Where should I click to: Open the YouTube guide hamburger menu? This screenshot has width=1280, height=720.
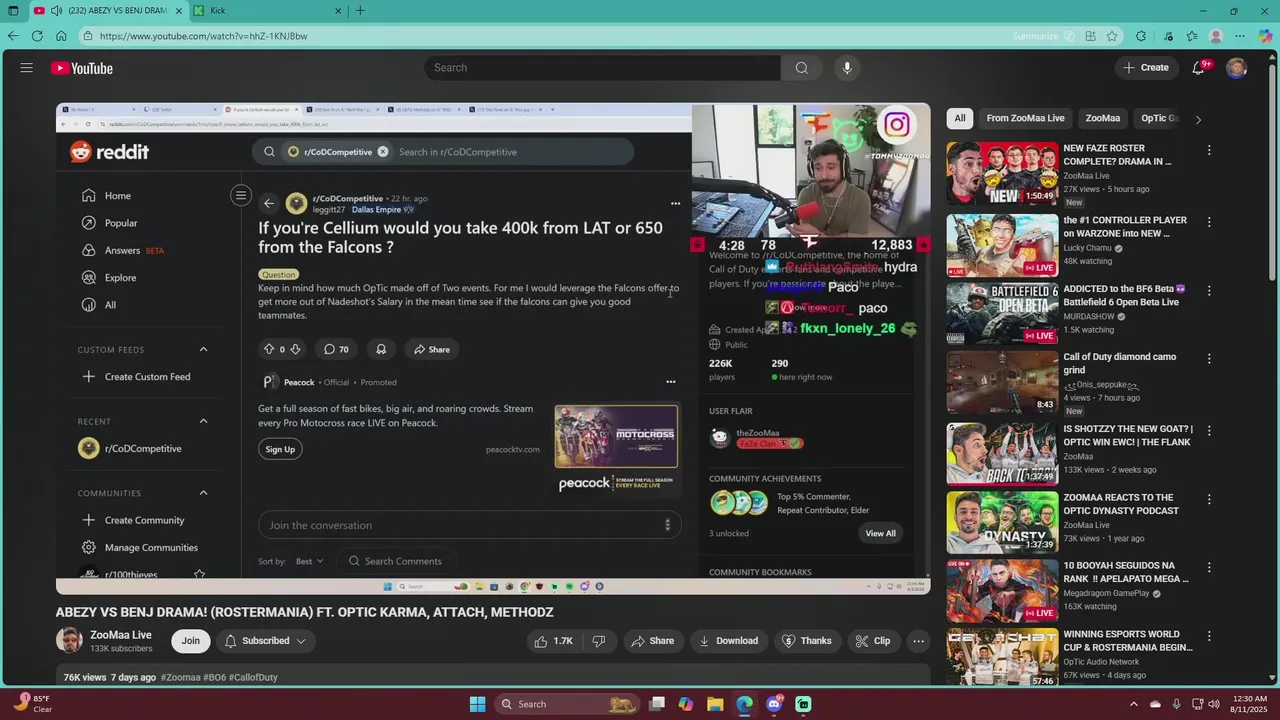click(x=27, y=68)
